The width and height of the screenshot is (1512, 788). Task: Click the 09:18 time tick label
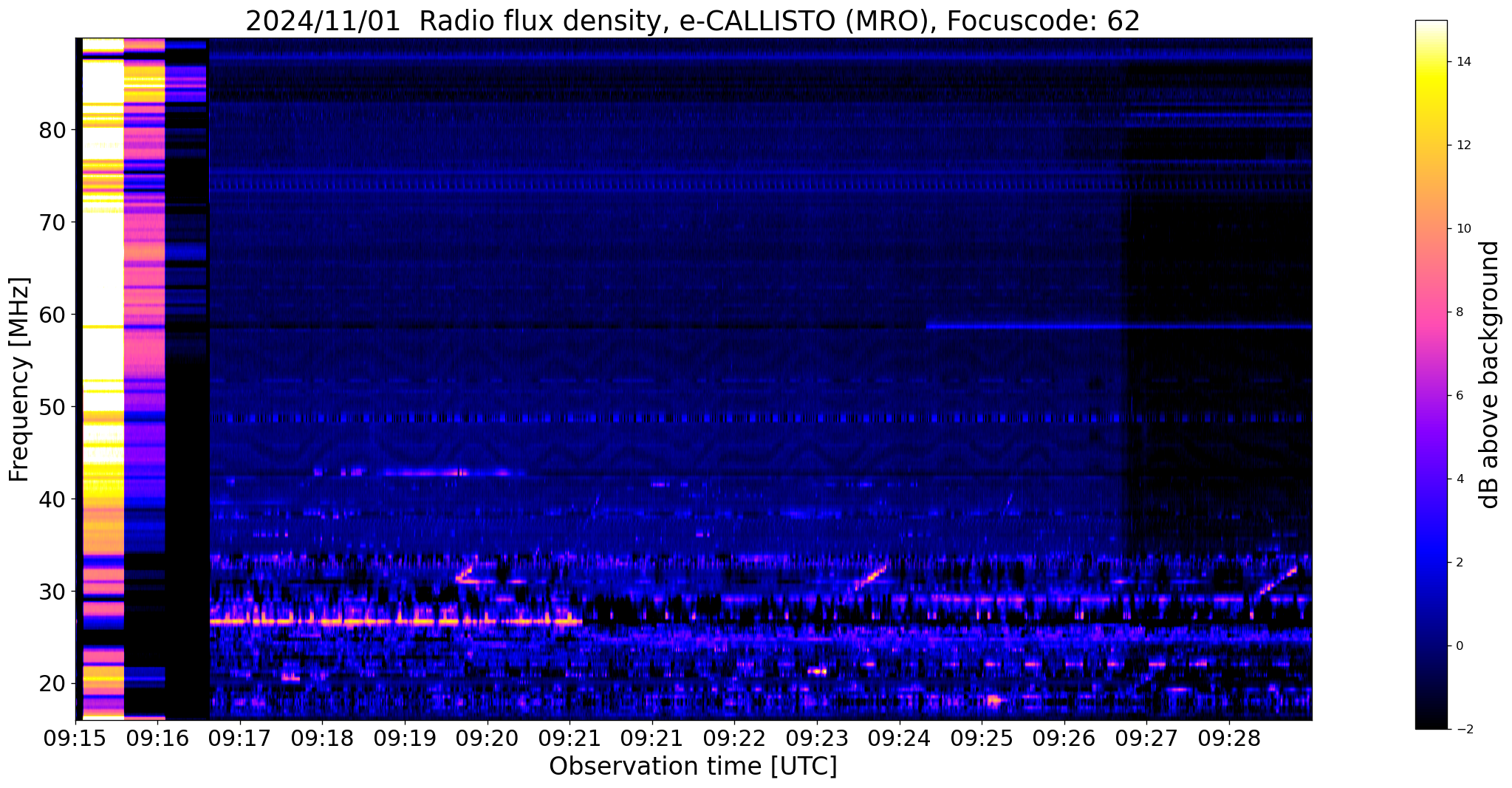point(323,739)
